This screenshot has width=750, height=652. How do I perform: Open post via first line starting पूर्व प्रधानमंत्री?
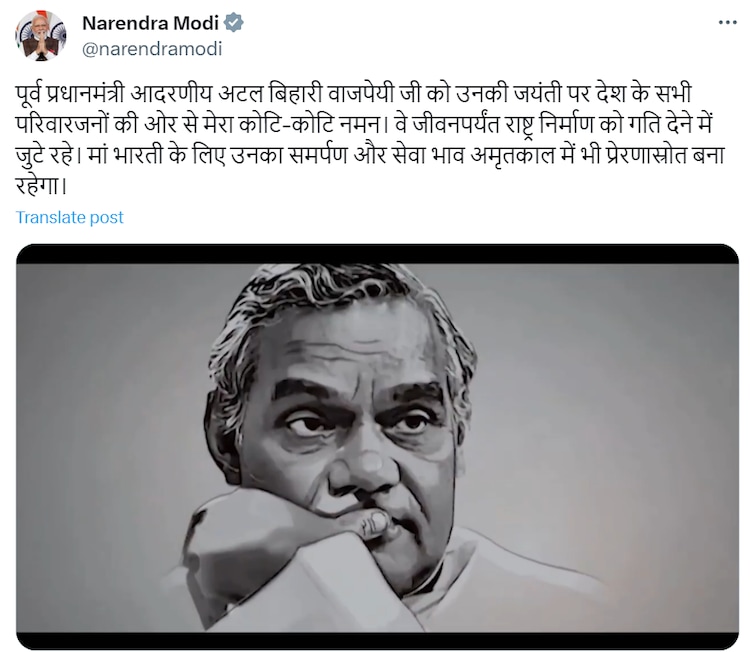pos(354,94)
